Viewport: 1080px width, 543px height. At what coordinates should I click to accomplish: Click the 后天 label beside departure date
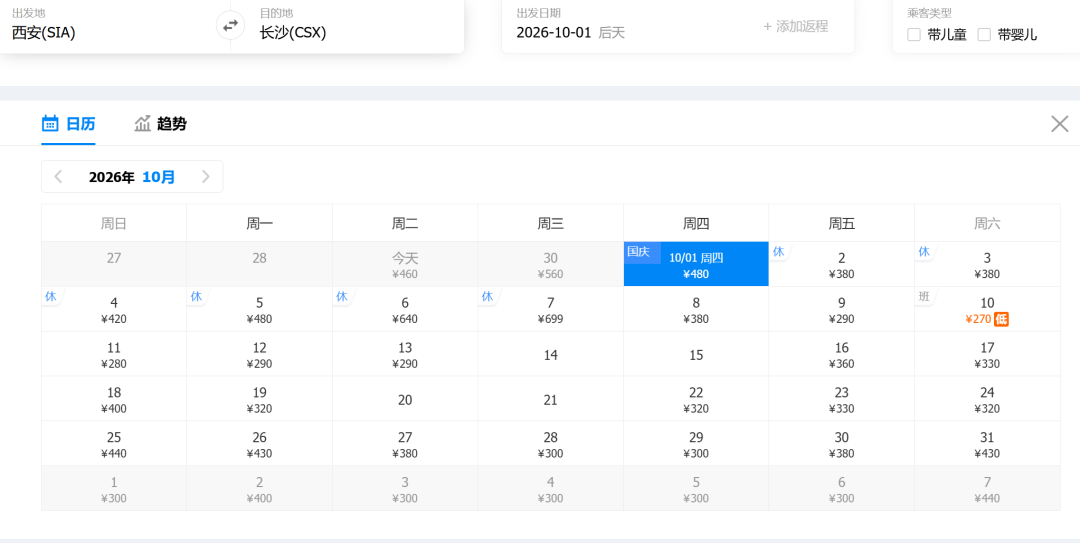612,32
